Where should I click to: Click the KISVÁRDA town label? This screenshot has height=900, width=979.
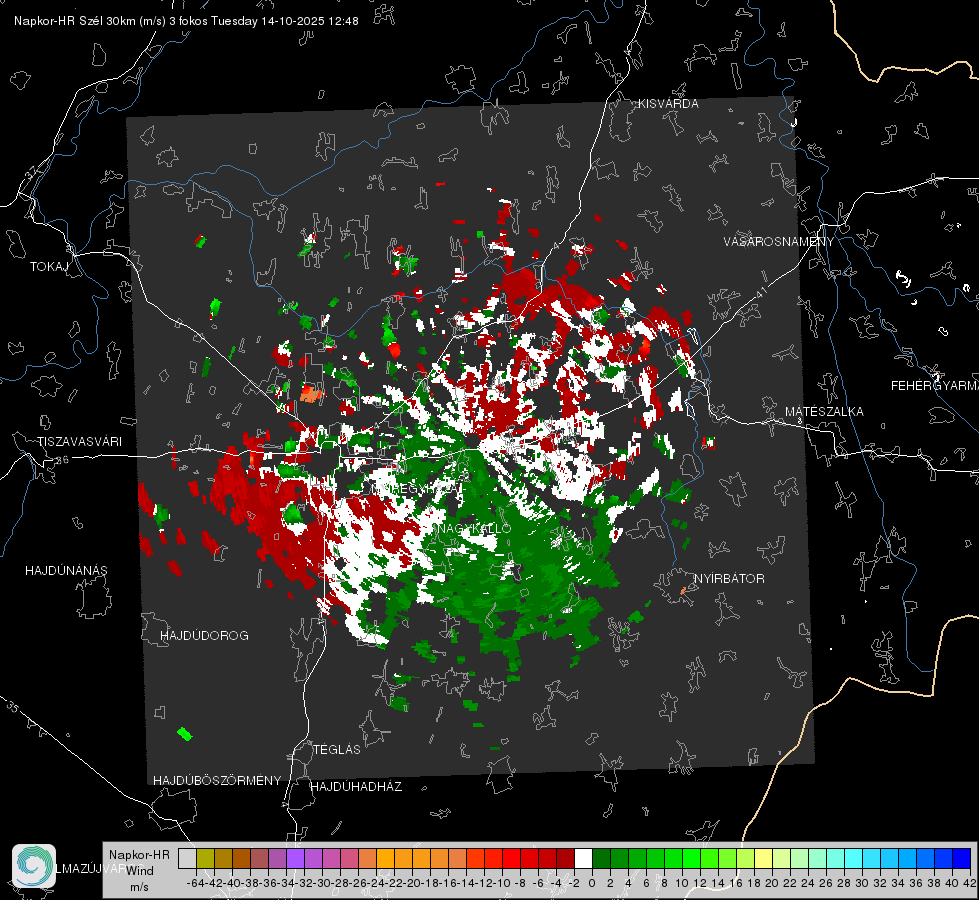tap(668, 104)
